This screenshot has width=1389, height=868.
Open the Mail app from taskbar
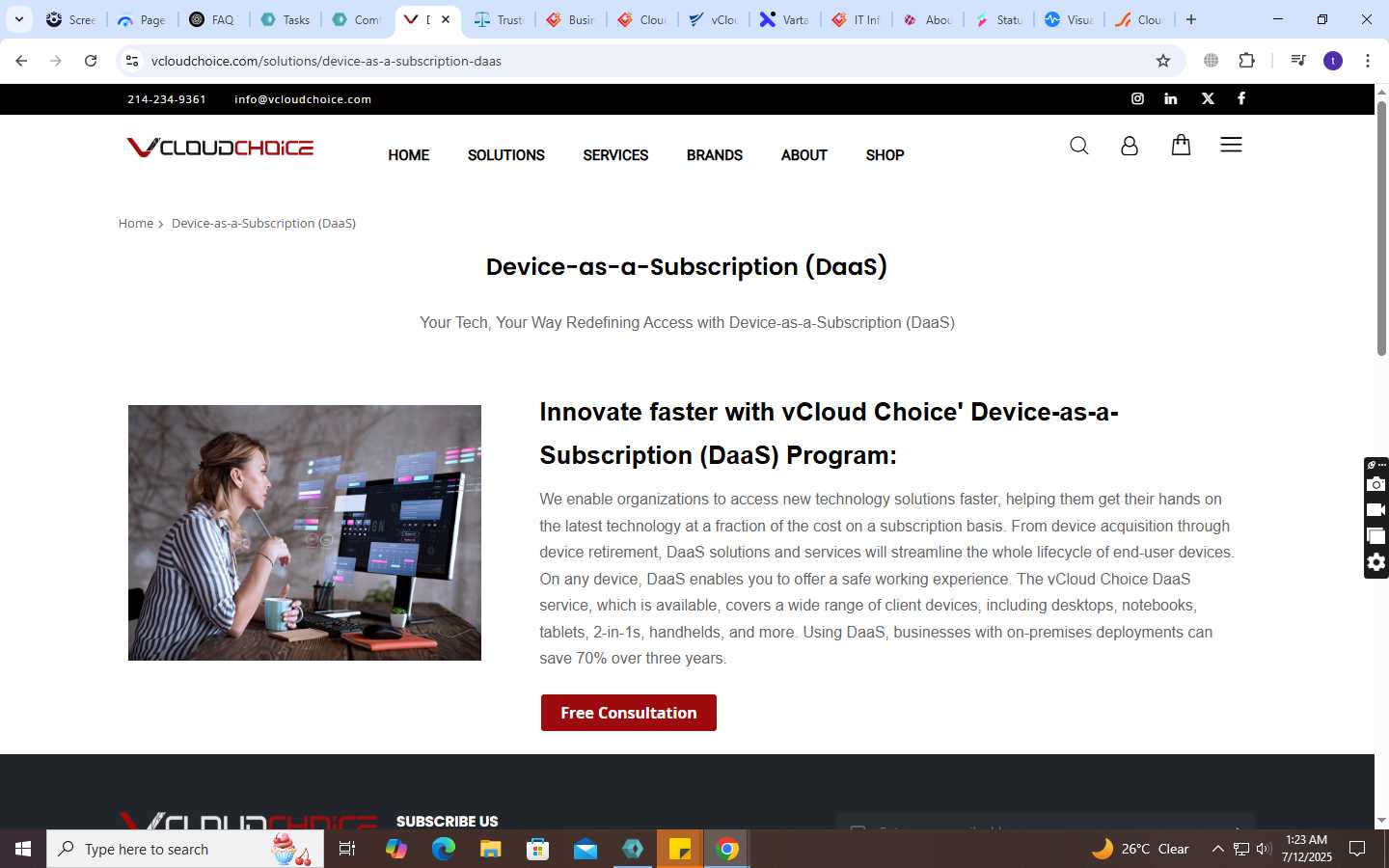pos(586,849)
